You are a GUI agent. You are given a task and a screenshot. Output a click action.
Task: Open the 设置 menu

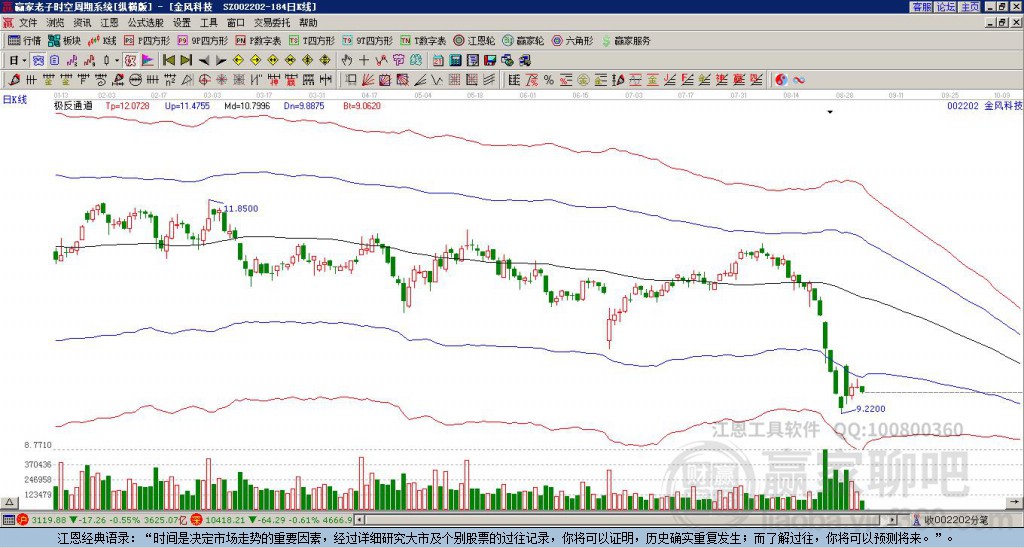[182, 23]
